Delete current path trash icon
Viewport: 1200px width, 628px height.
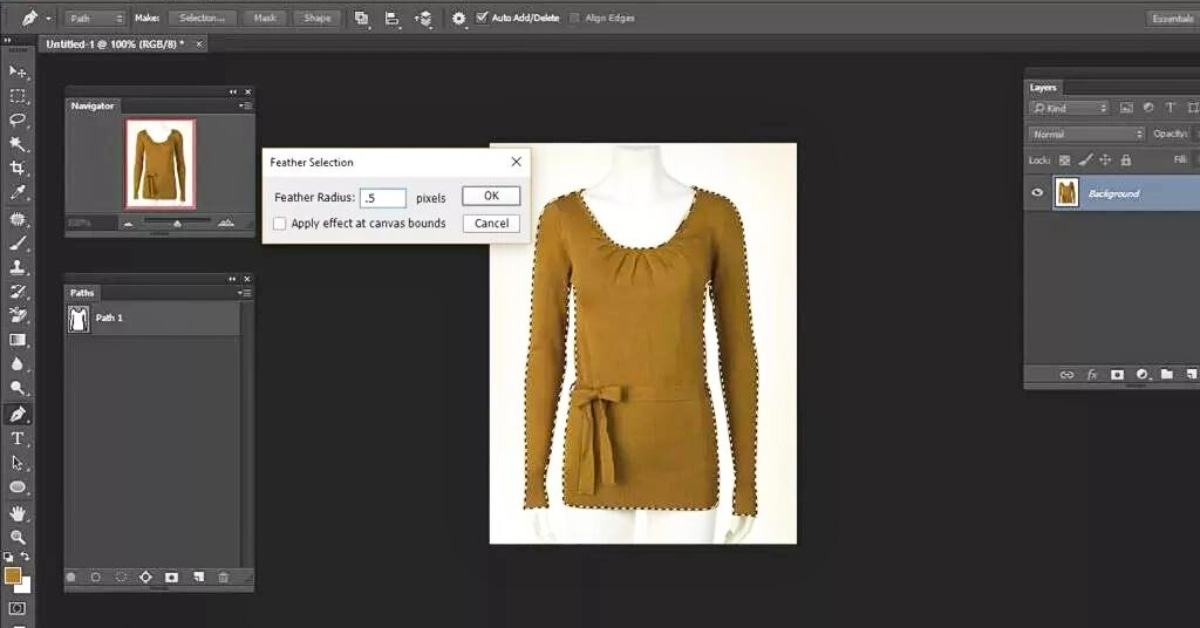223,577
